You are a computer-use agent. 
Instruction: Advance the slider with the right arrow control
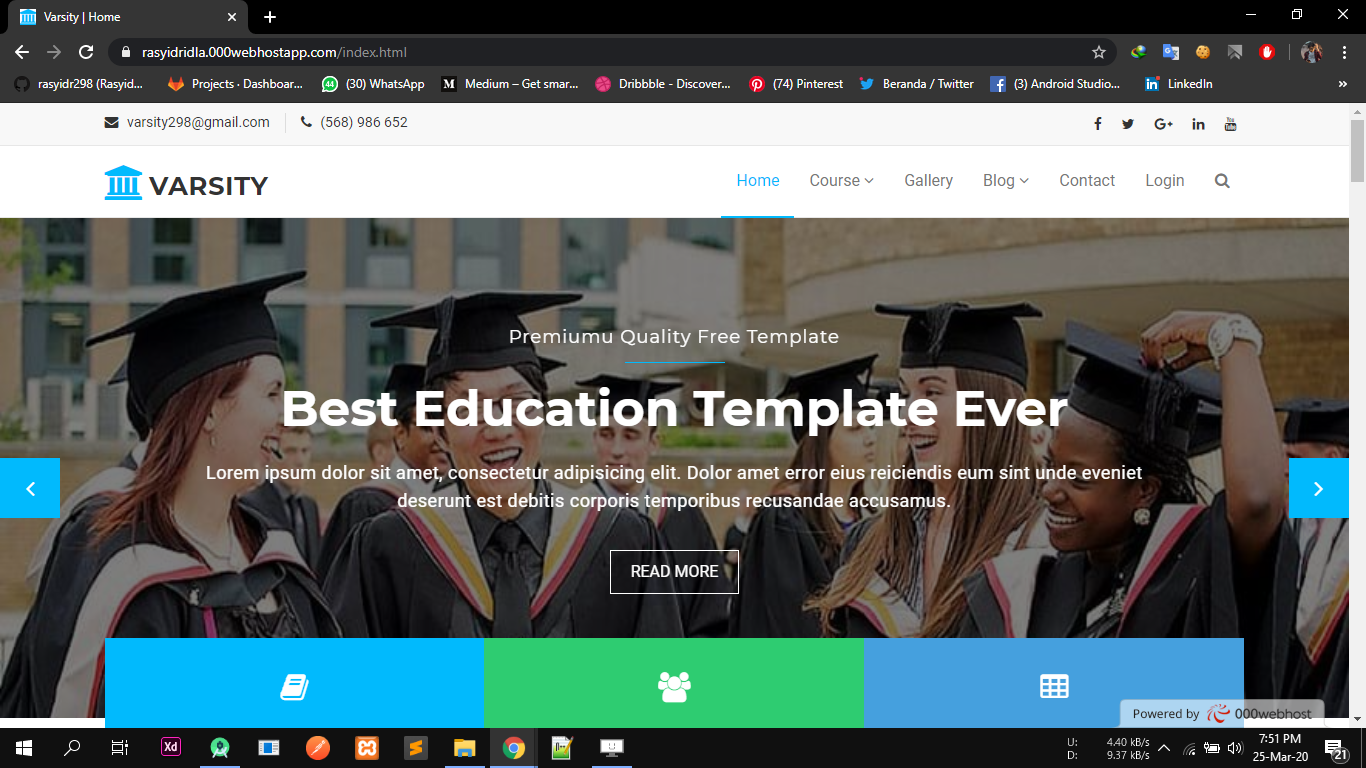tap(1319, 488)
